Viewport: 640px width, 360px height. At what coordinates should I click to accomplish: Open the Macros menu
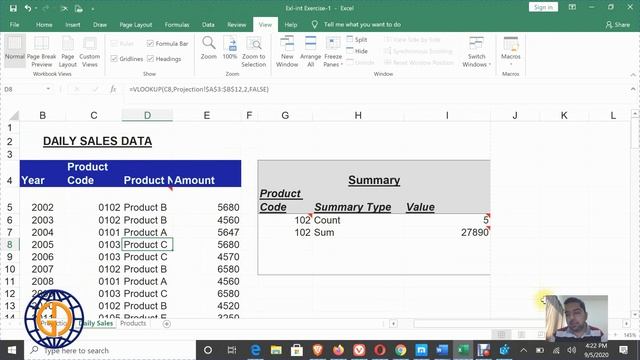[x=511, y=52]
